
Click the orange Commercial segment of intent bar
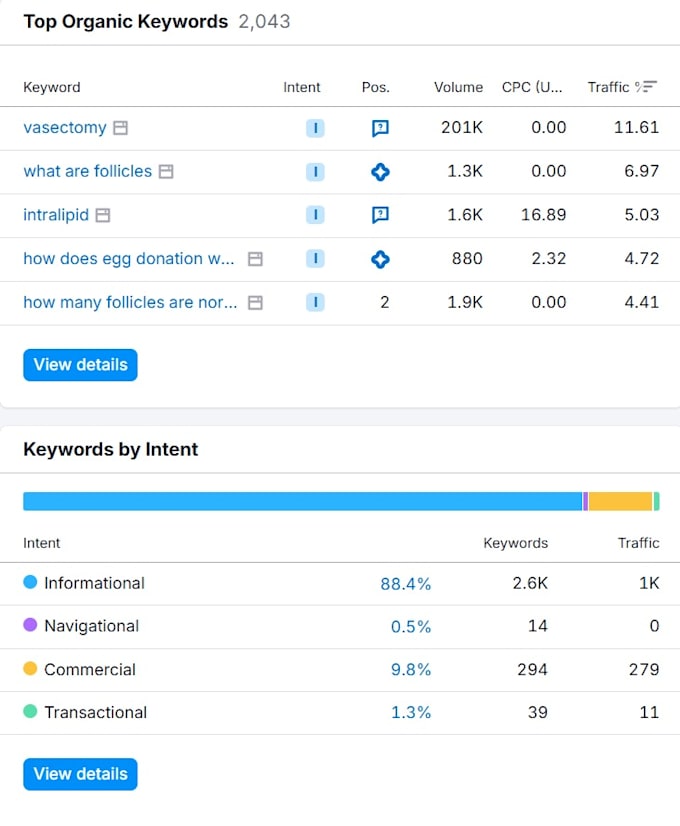(620, 502)
